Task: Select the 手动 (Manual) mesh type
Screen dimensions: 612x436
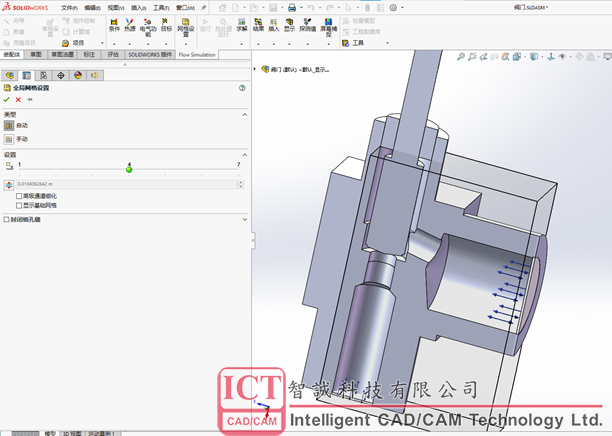Action: click(x=9, y=139)
